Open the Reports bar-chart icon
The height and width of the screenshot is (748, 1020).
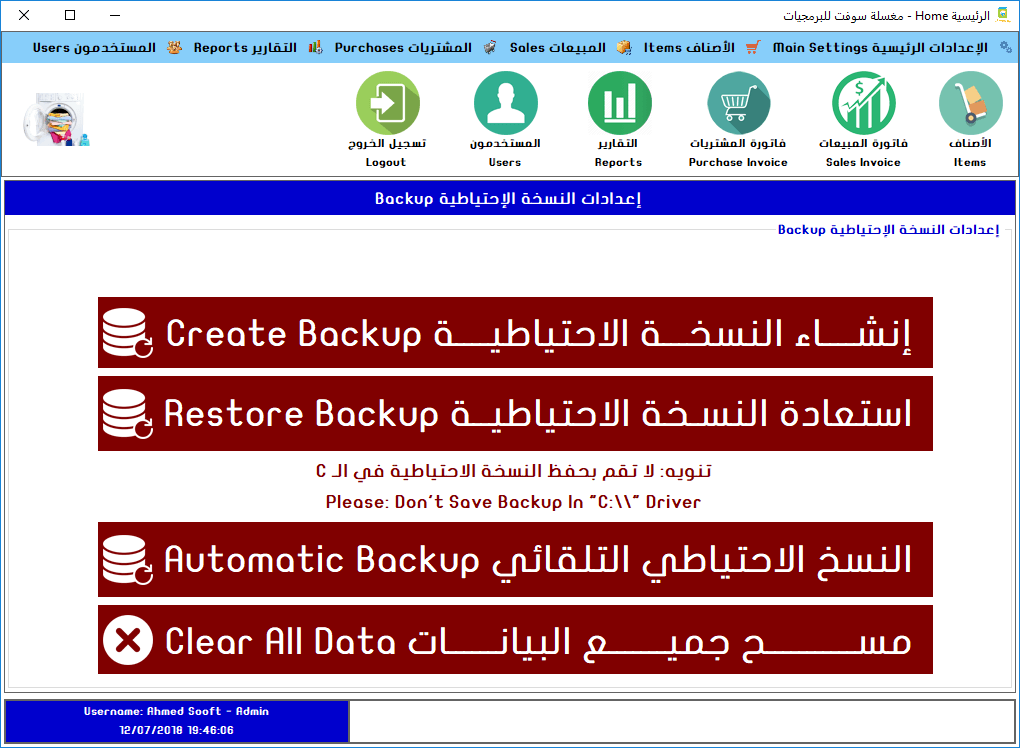[x=619, y=103]
